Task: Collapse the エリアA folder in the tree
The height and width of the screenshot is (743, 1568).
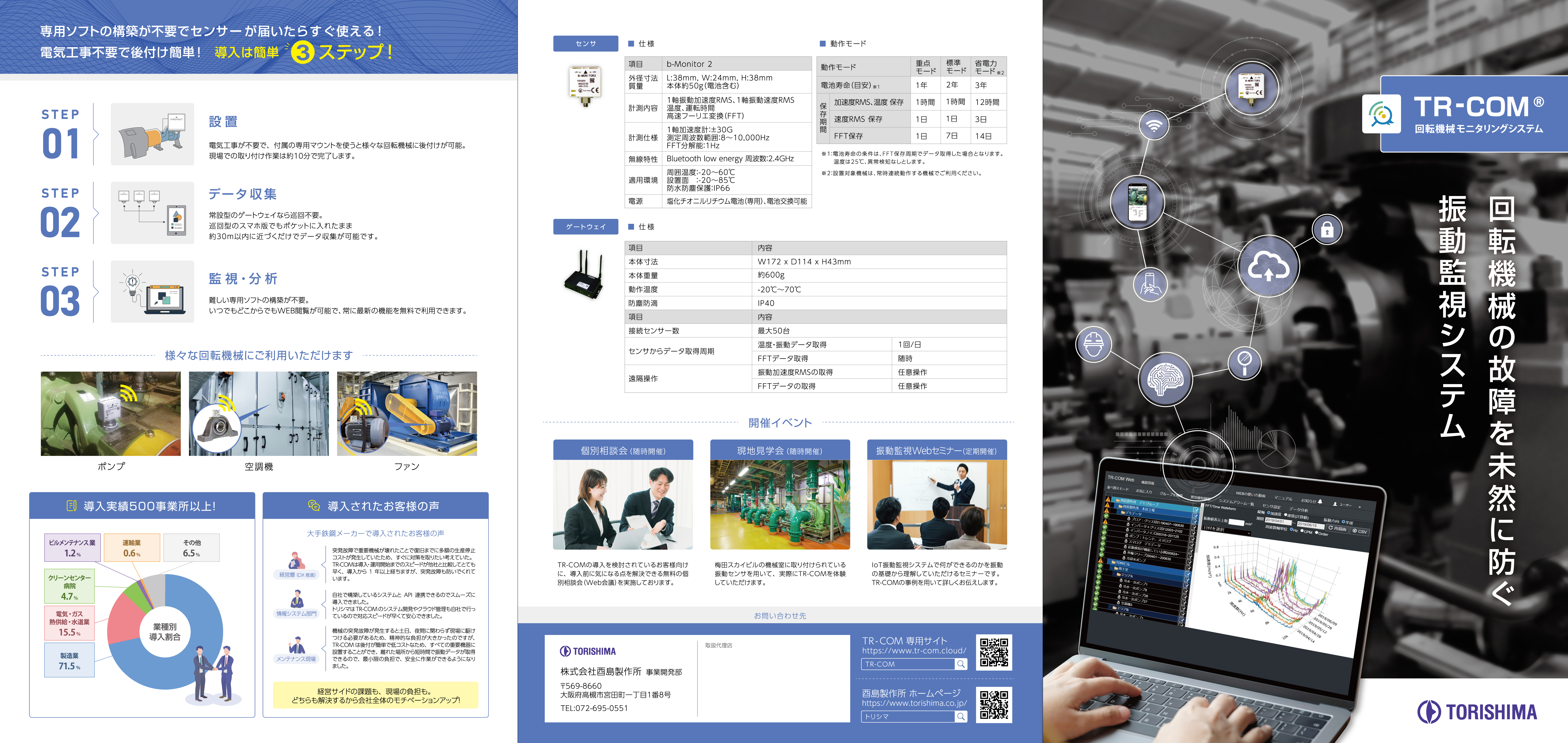Action: [x=1114, y=574]
